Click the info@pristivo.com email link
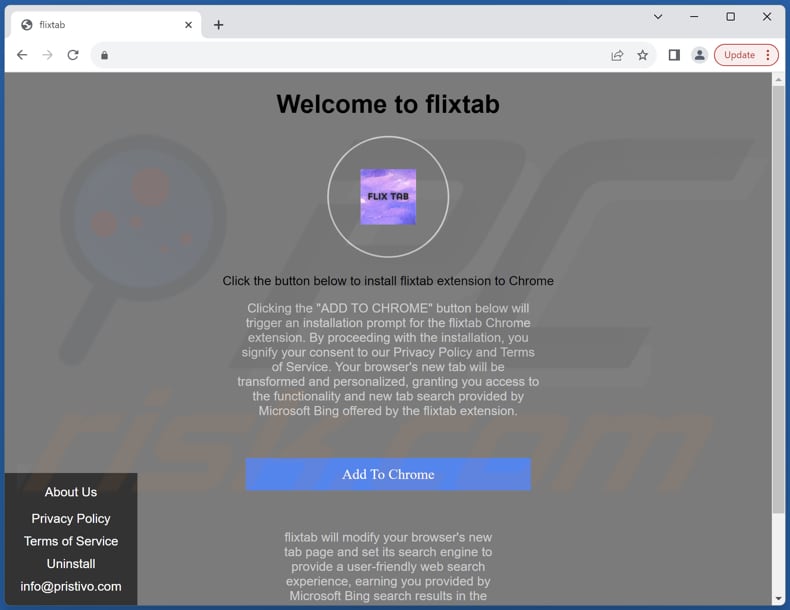This screenshot has height=610, width=790. click(x=71, y=586)
